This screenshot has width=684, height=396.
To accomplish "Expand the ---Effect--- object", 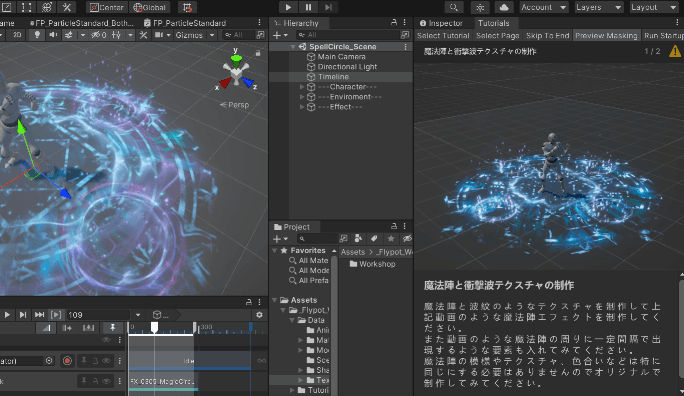I will pyautogui.click(x=301, y=107).
